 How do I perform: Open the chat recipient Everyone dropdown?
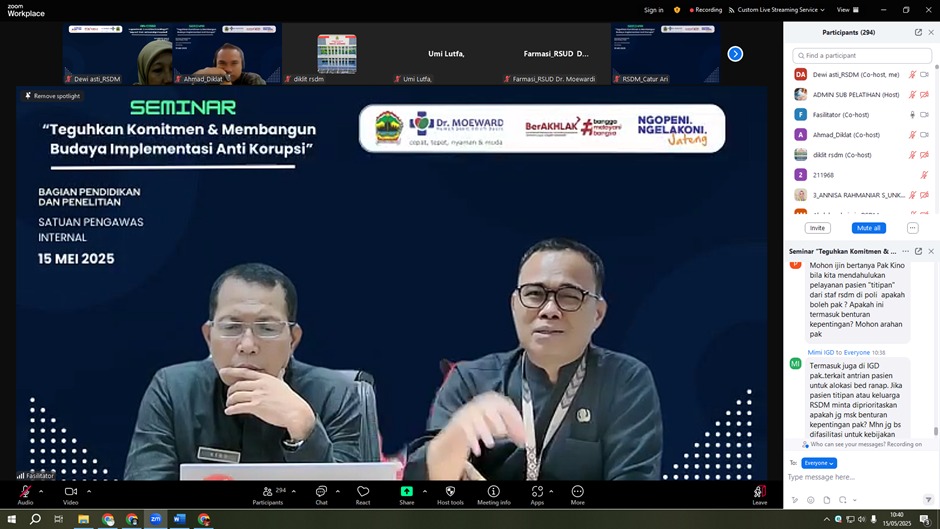coord(818,463)
